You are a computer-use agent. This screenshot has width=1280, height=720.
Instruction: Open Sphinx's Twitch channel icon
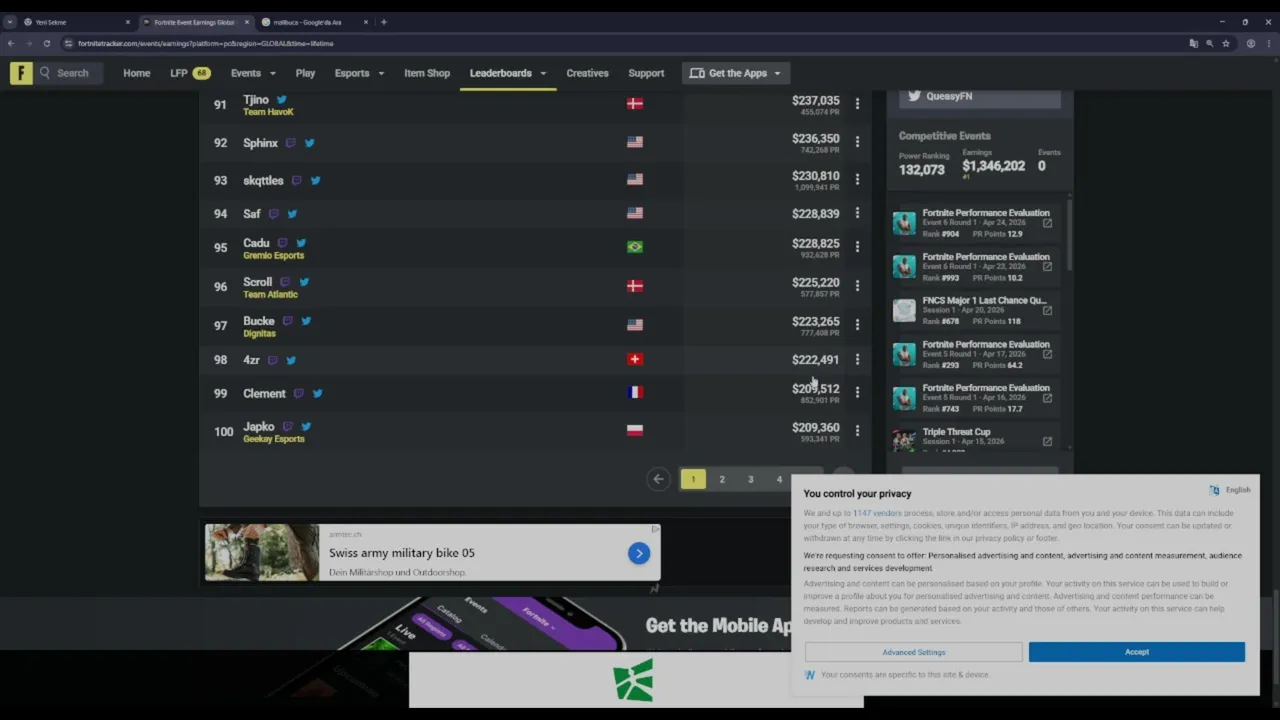click(291, 143)
